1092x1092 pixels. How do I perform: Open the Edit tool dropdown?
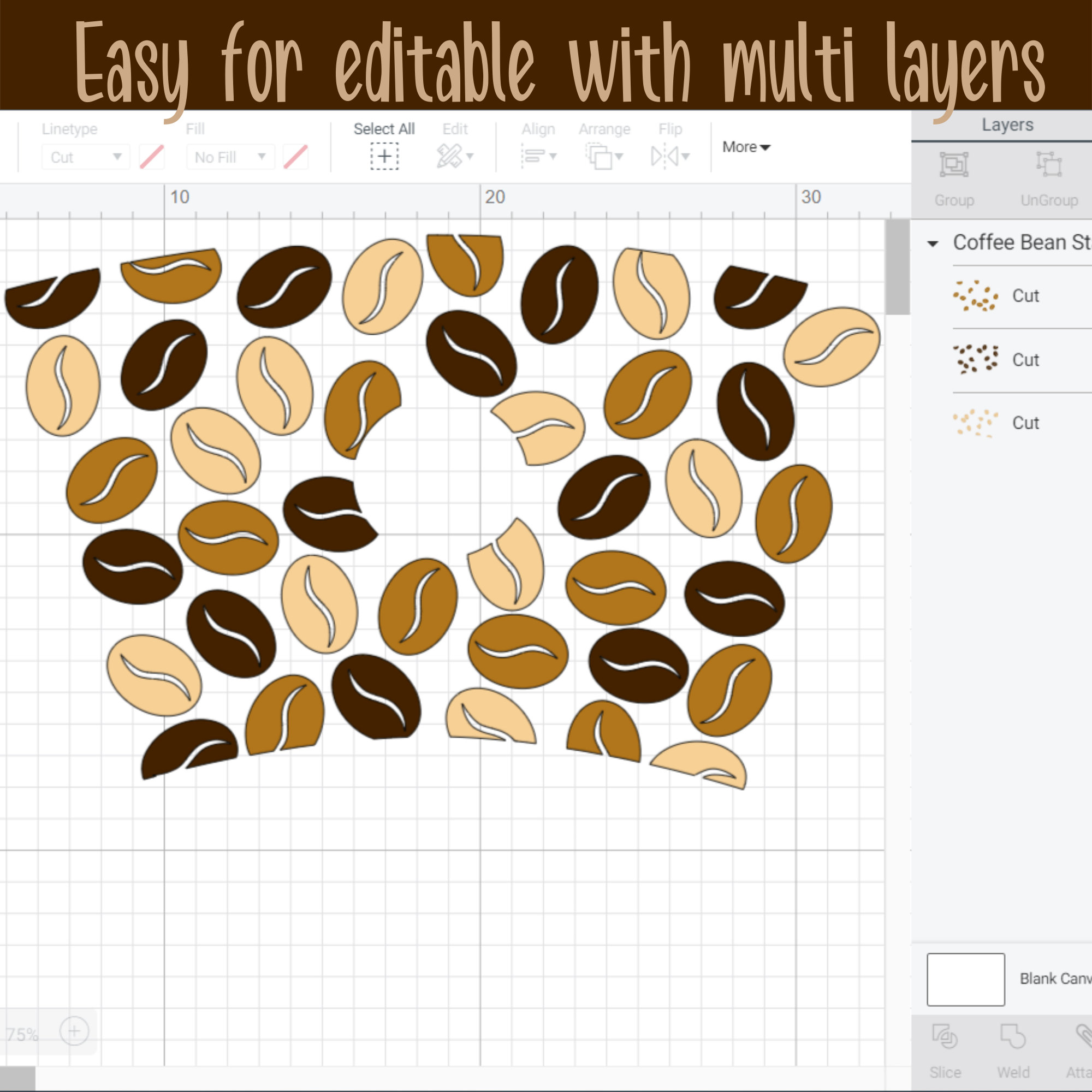tap(455, 156)
